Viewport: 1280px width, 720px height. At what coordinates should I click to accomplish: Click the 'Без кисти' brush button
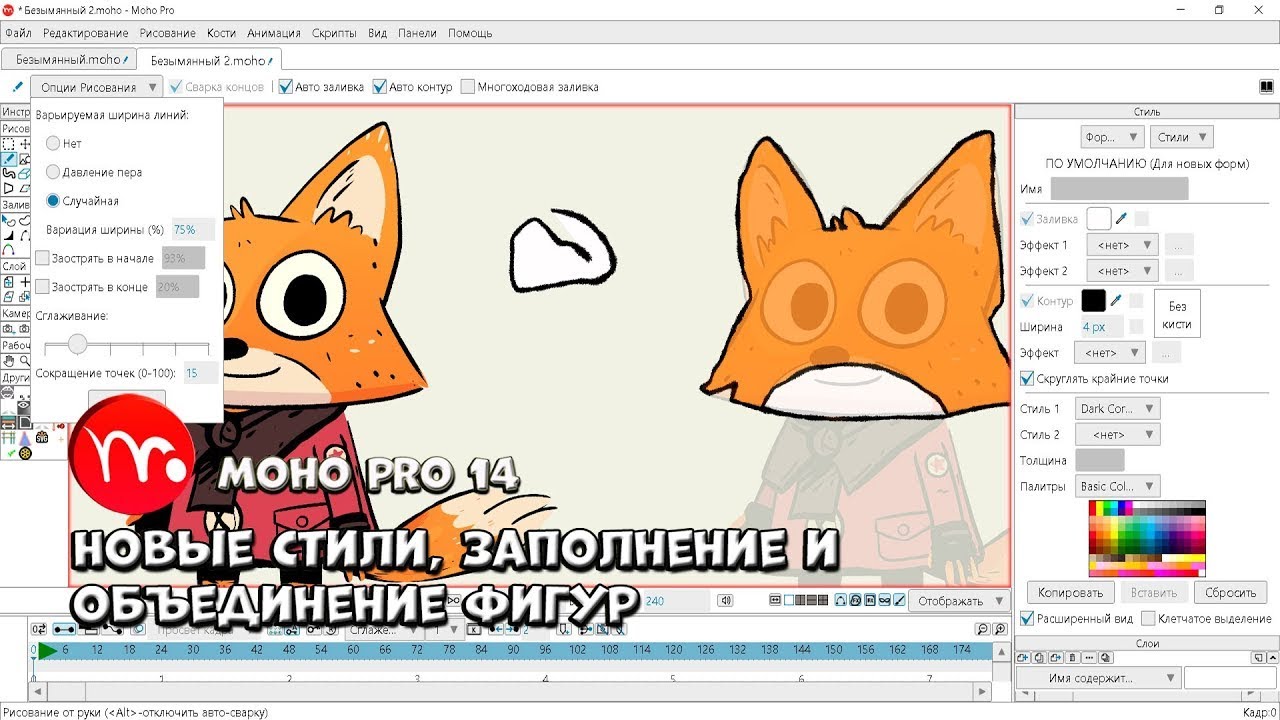[x=1177, y=314]
